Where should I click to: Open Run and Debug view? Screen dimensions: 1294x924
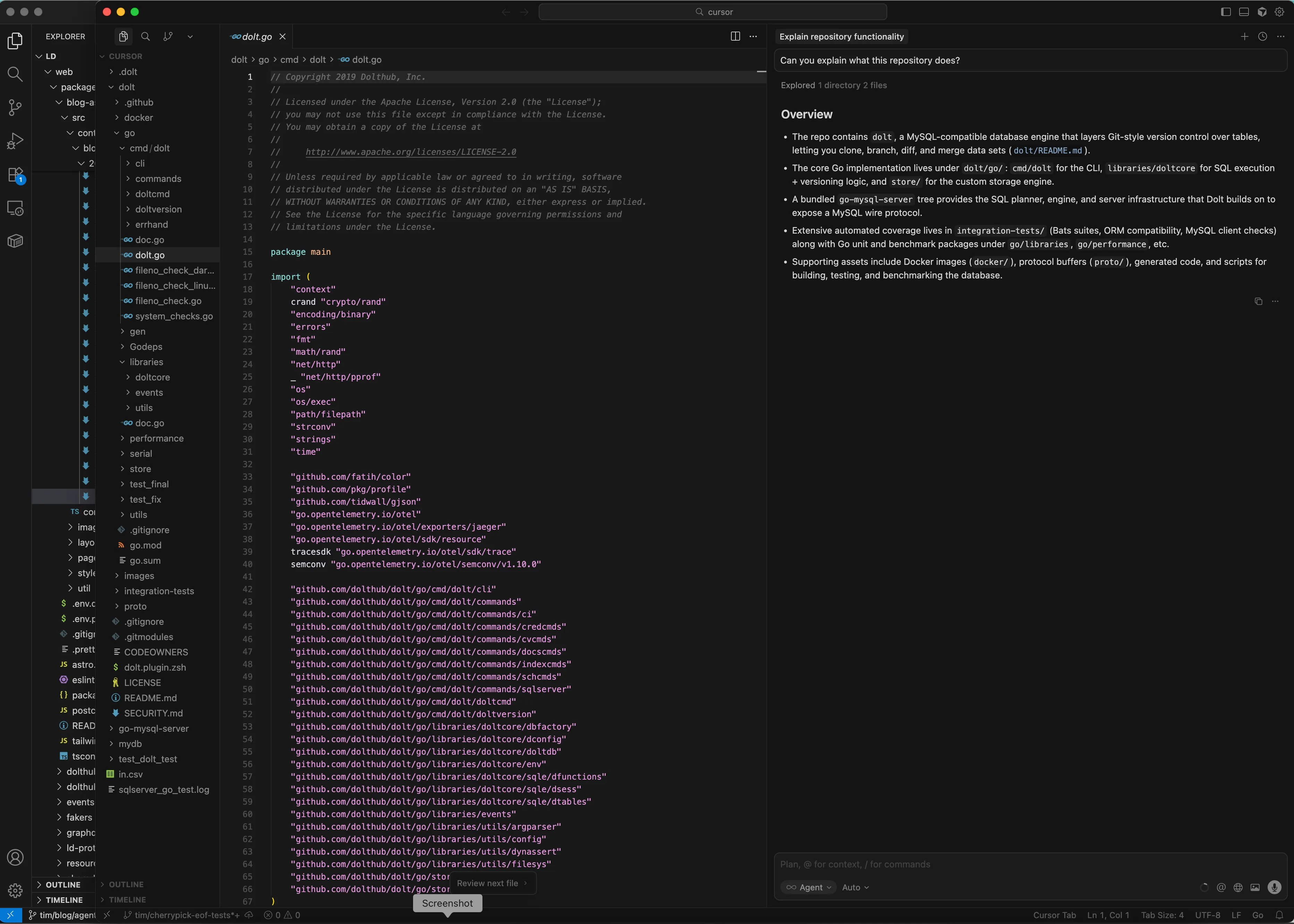[x=15, y=141]
